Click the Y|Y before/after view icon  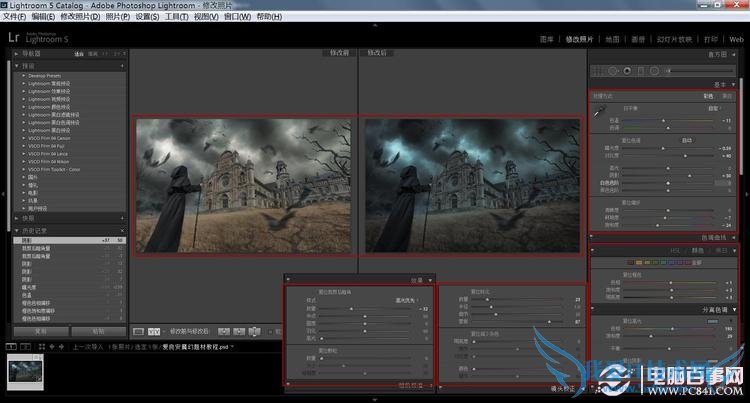154,330
